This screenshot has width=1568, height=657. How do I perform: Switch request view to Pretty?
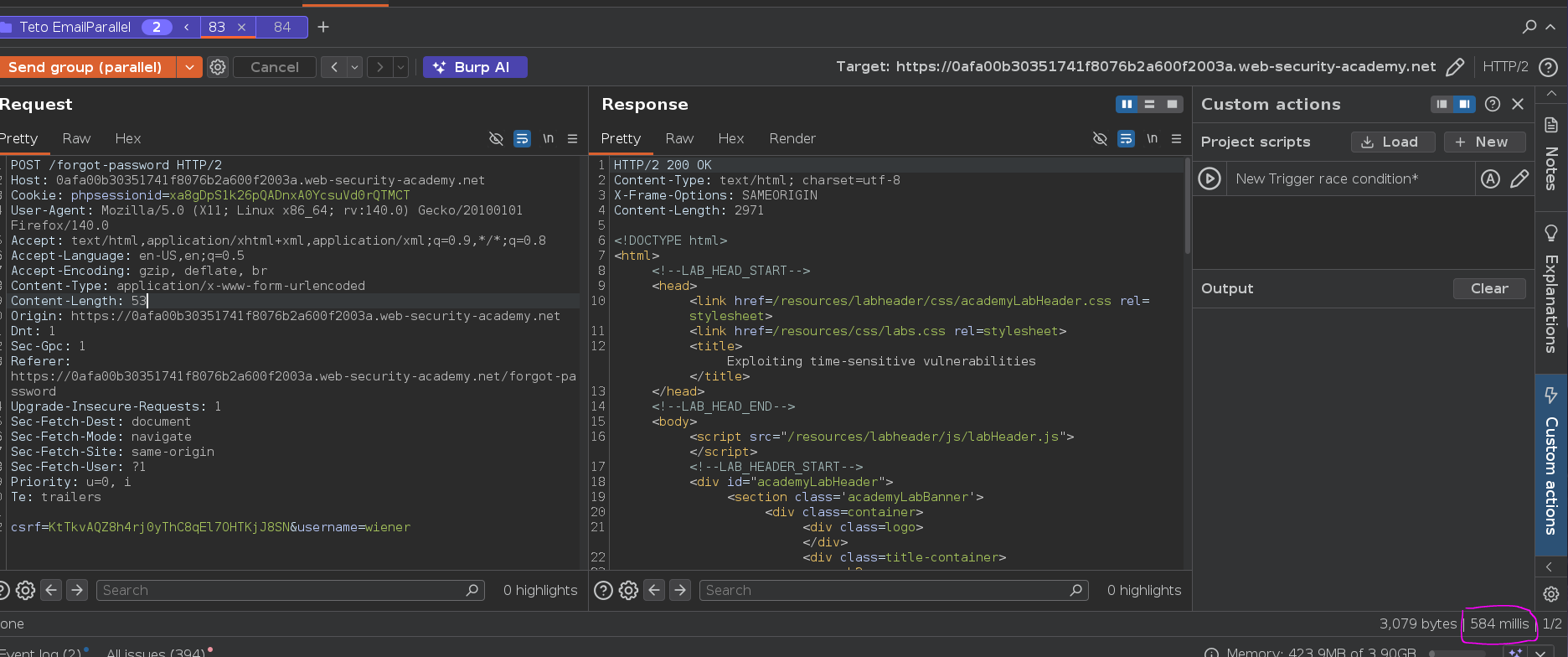point(18,138)
